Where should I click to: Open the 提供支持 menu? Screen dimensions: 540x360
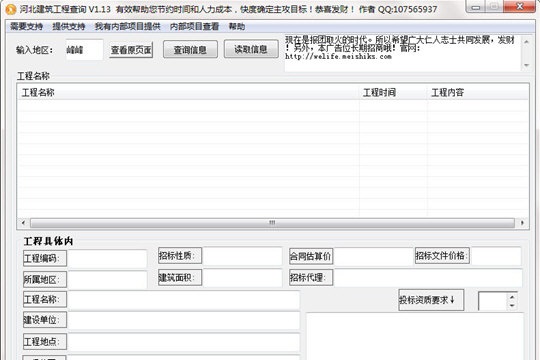coord(69,27)
